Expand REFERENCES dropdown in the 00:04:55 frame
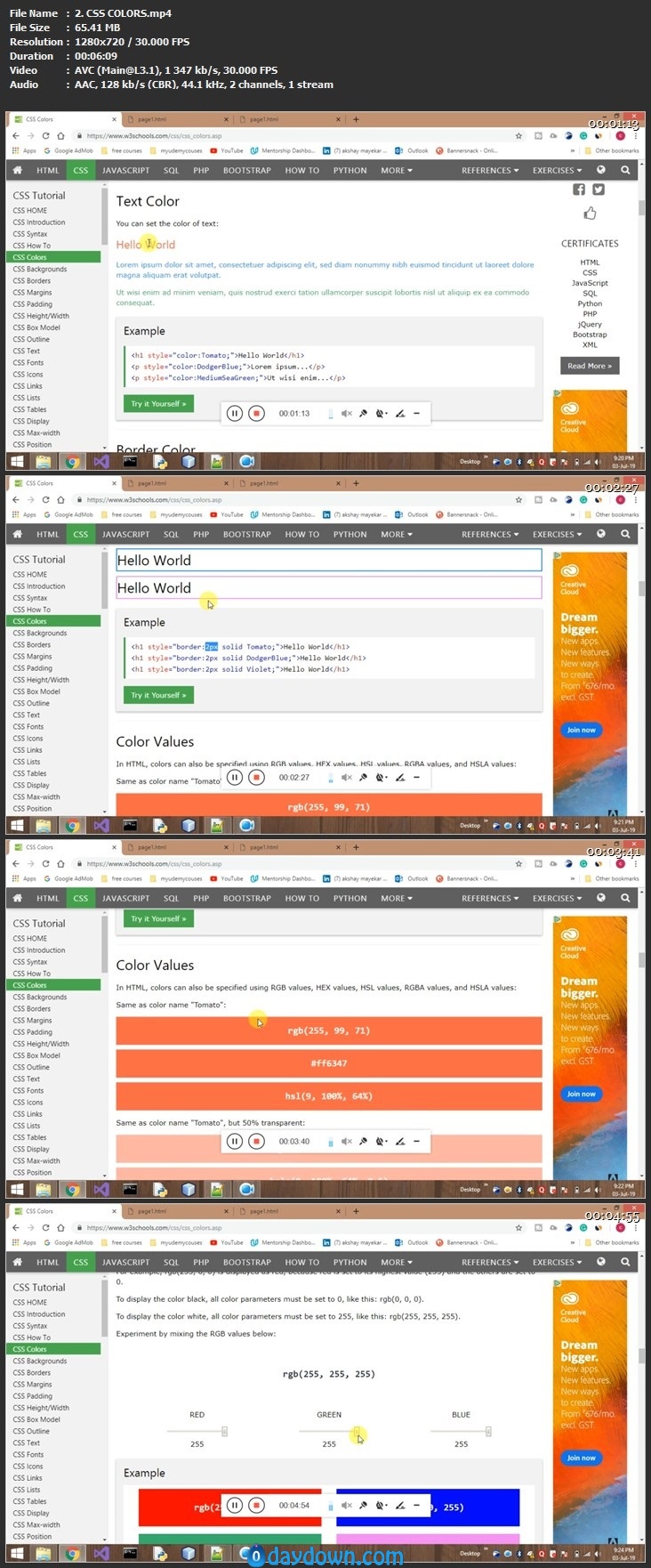This screenshot has width=651, height=1568. (490, 1262)
